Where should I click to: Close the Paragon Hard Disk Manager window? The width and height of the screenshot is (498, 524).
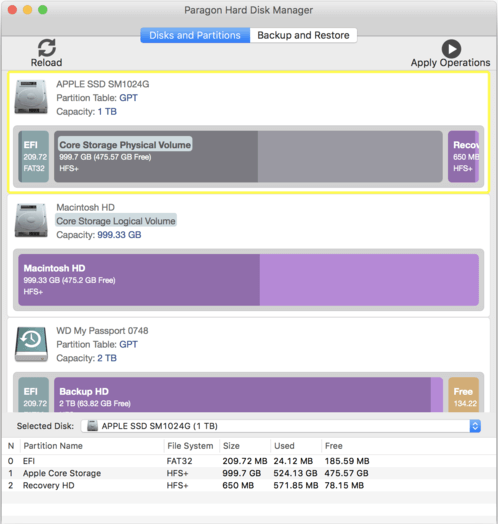12,10
